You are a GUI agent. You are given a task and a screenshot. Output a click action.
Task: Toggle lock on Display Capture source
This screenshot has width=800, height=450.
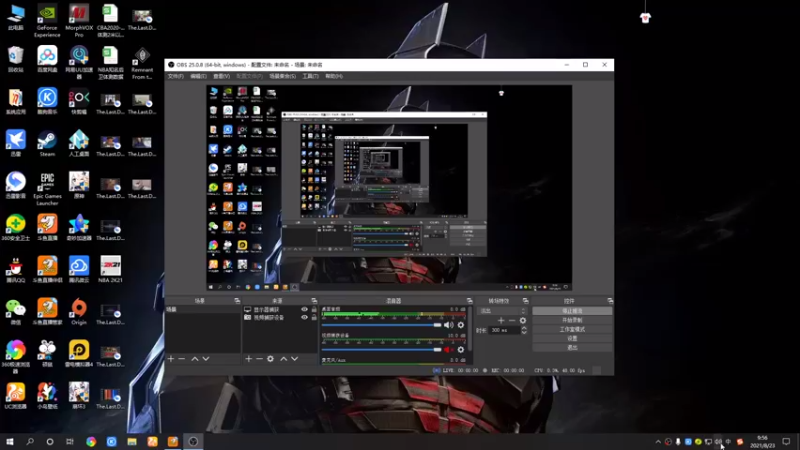[x=314, y=310]
